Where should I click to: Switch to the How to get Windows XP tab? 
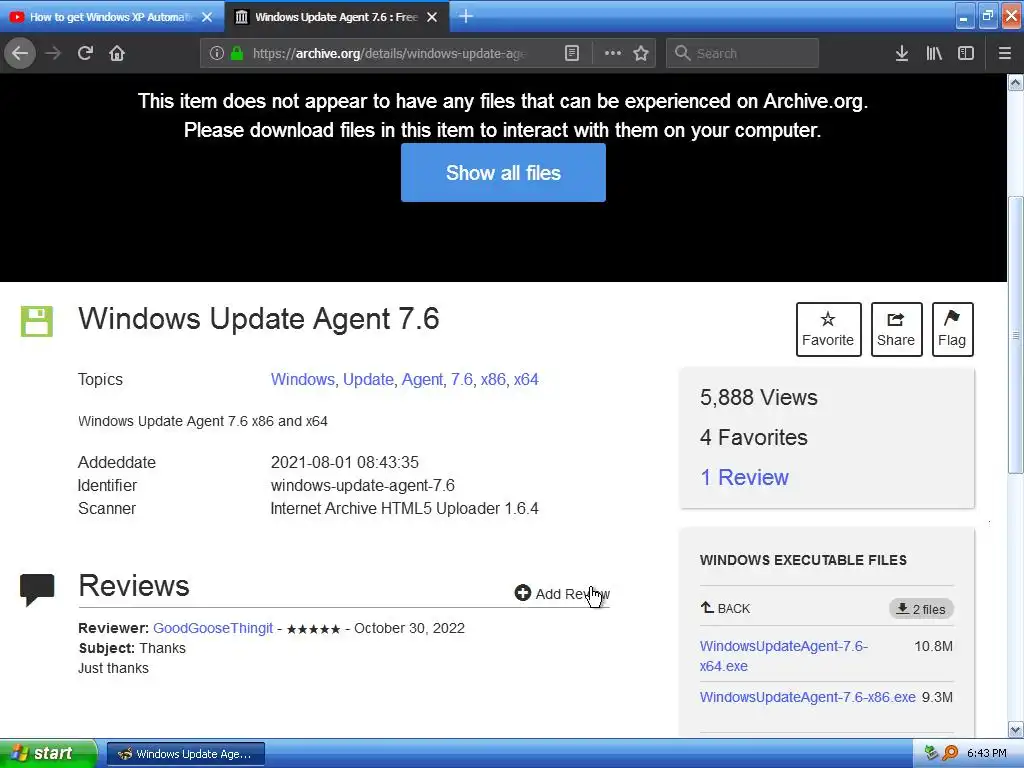[111, 17]
